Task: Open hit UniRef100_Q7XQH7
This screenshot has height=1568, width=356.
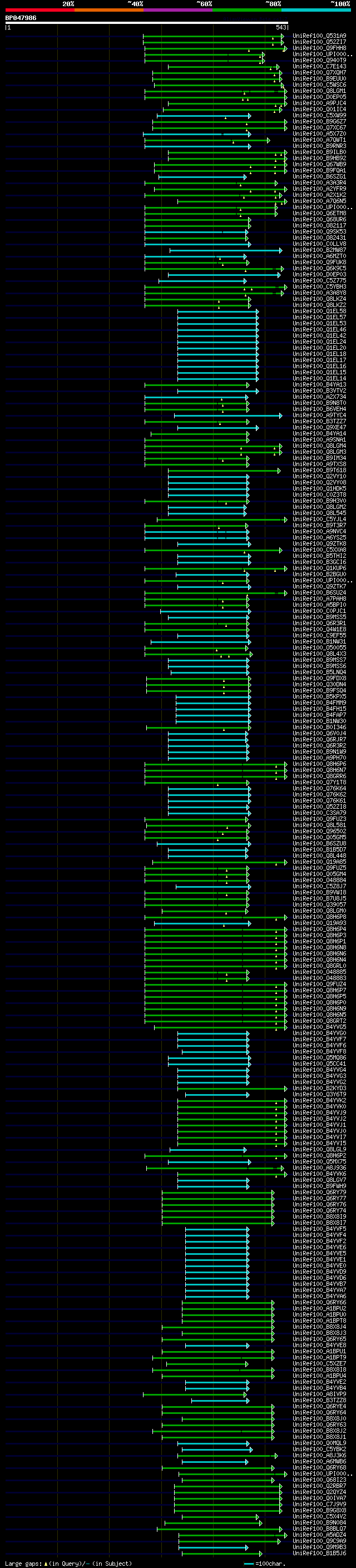Action: (319, 72)
